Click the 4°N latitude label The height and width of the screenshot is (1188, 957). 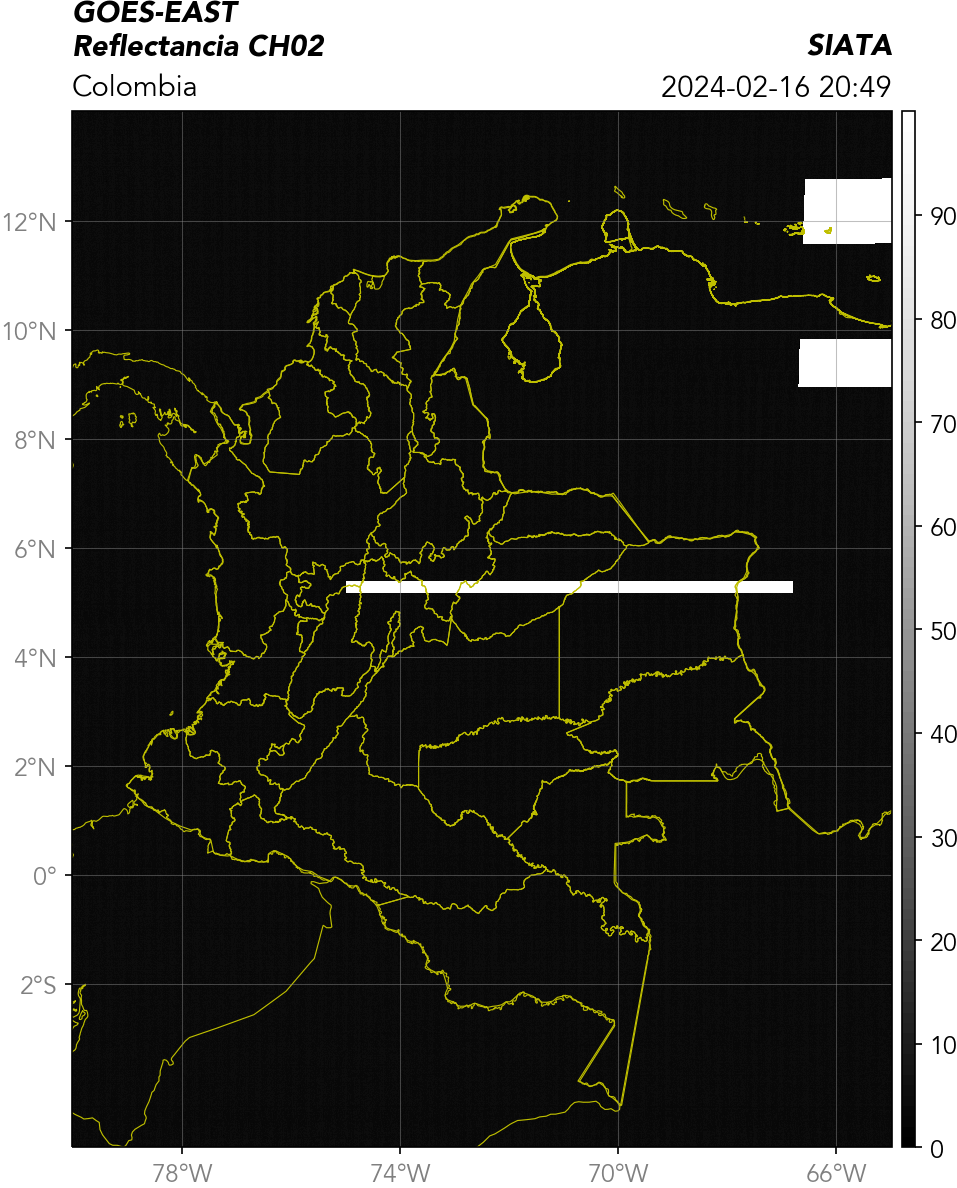pyautogui.click(x=35, y=658)
